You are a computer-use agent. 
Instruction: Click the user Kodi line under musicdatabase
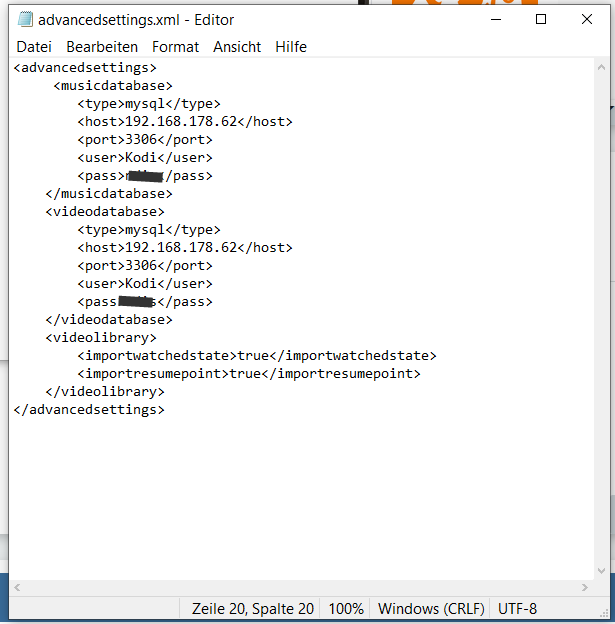click(x=145, y=158)
